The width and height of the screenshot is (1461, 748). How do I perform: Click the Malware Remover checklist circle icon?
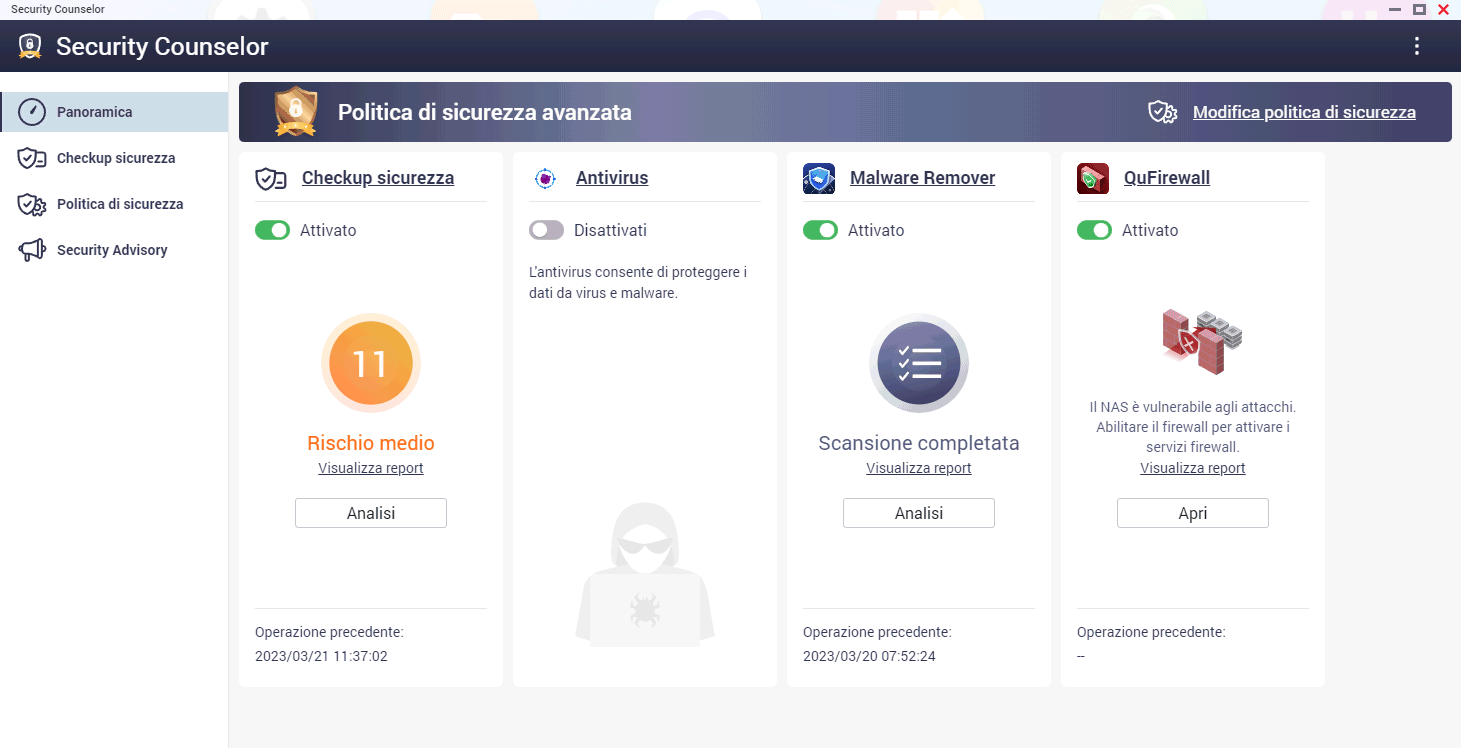(x=919, y=364)
